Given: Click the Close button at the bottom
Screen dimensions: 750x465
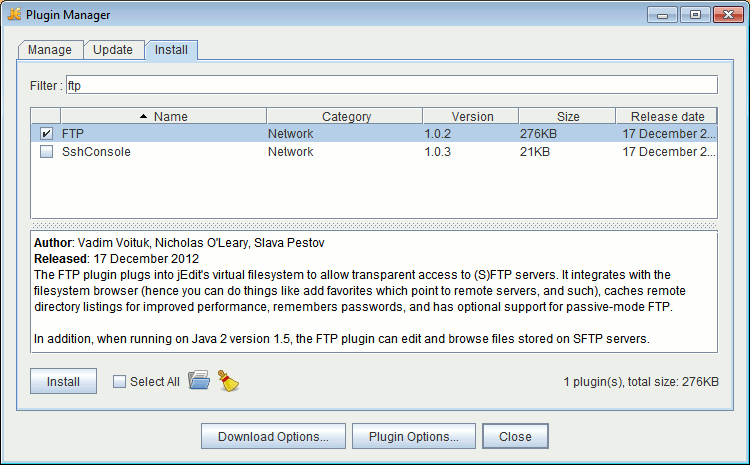Looking at the screenshot, I should pos(515,436).
